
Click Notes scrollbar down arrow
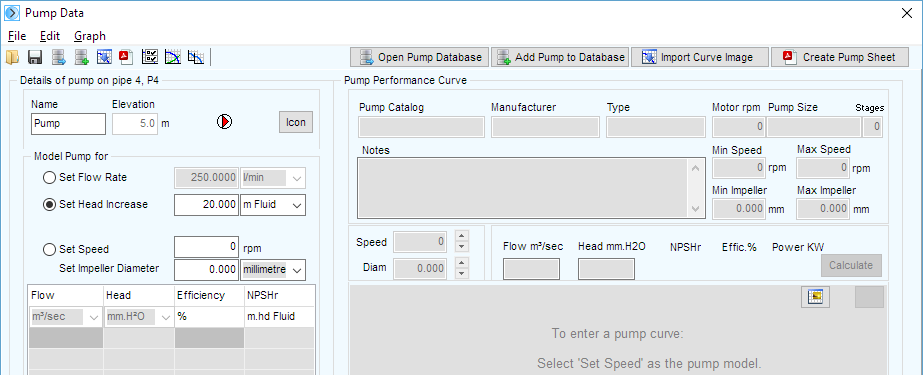point(695,208)
